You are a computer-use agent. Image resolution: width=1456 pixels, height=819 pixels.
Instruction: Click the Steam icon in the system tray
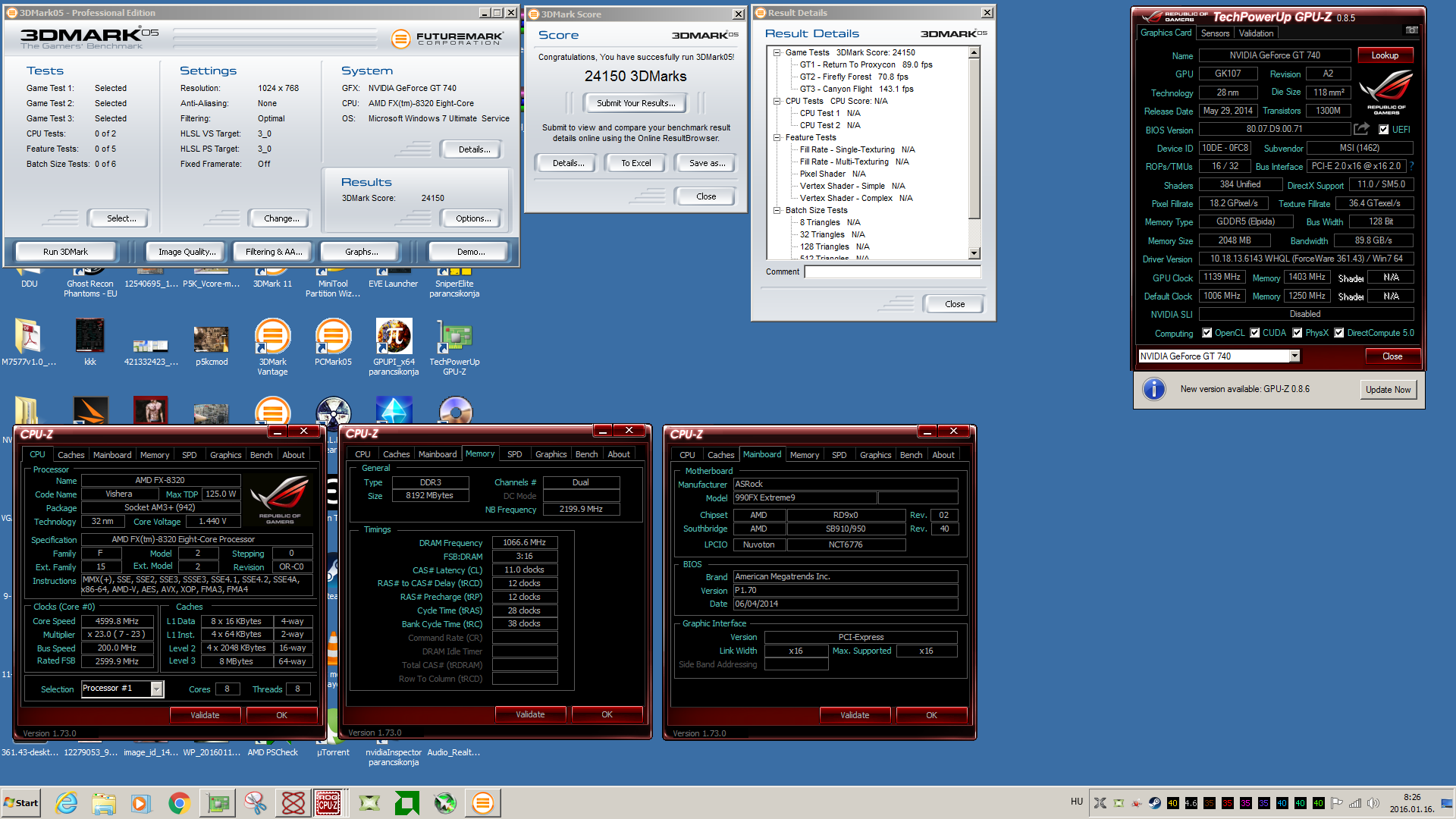coord(1154,803)
